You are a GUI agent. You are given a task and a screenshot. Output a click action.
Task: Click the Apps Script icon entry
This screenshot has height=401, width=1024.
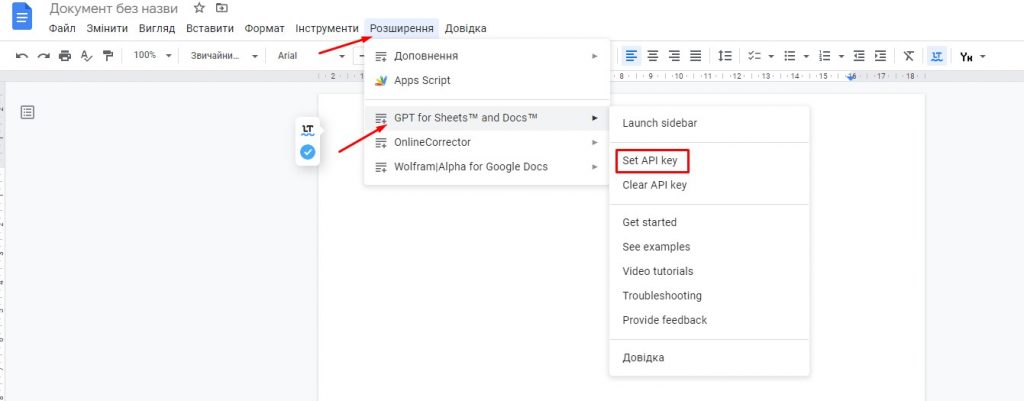click(x=381, y=80)
